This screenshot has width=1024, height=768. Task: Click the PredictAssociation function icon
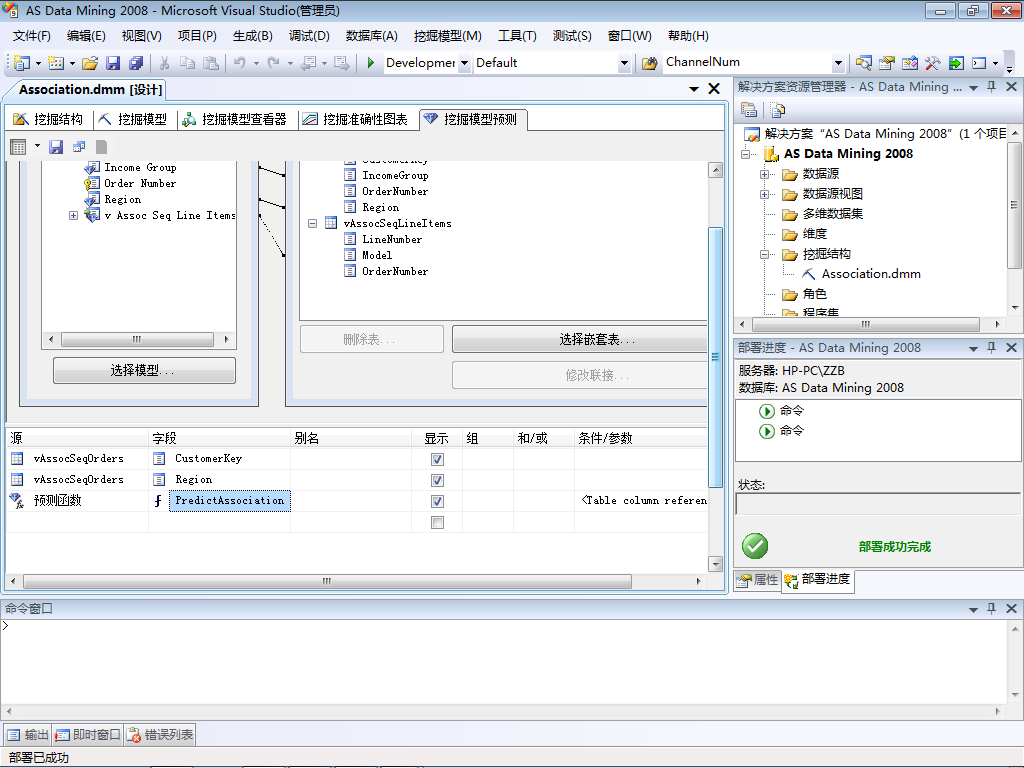158,501
